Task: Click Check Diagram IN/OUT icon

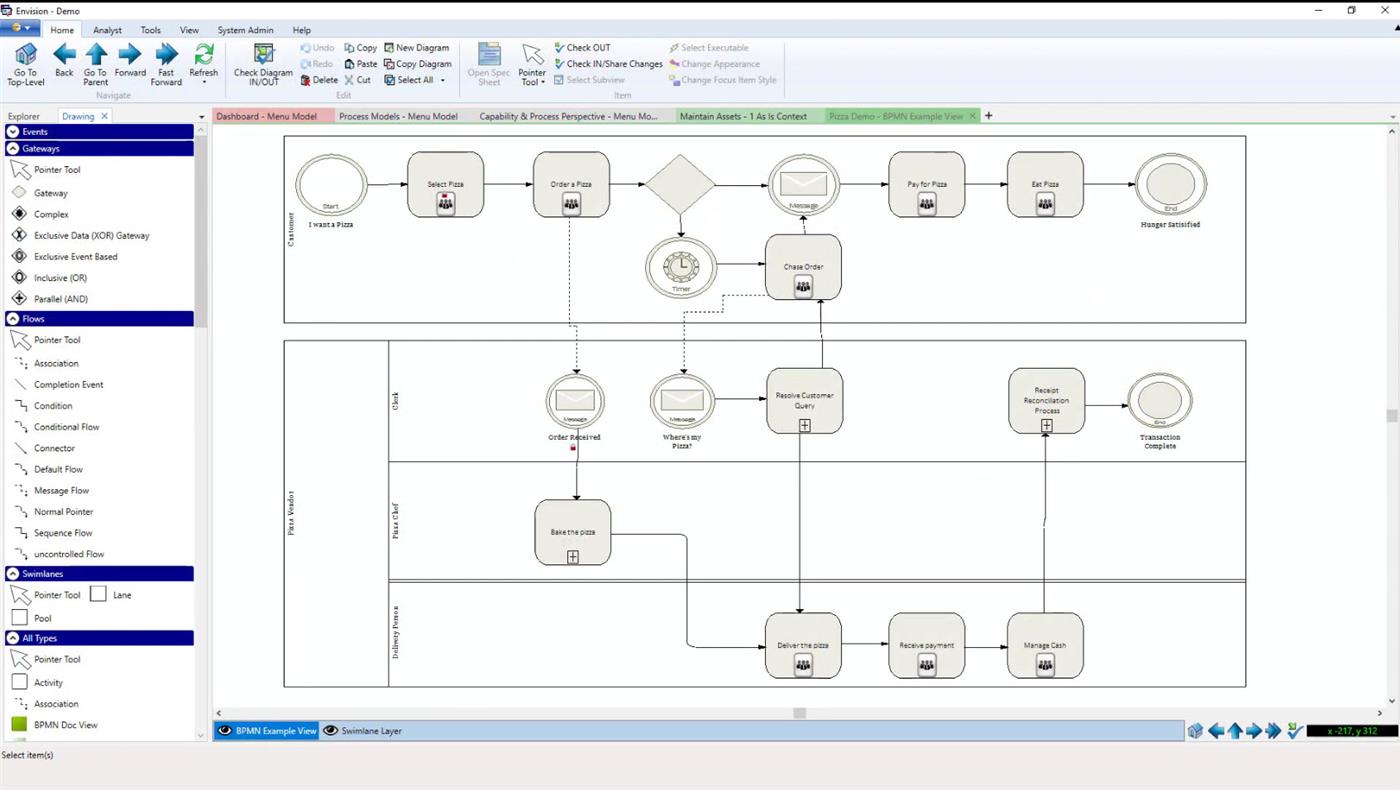Action: click(x=263, y=55)
